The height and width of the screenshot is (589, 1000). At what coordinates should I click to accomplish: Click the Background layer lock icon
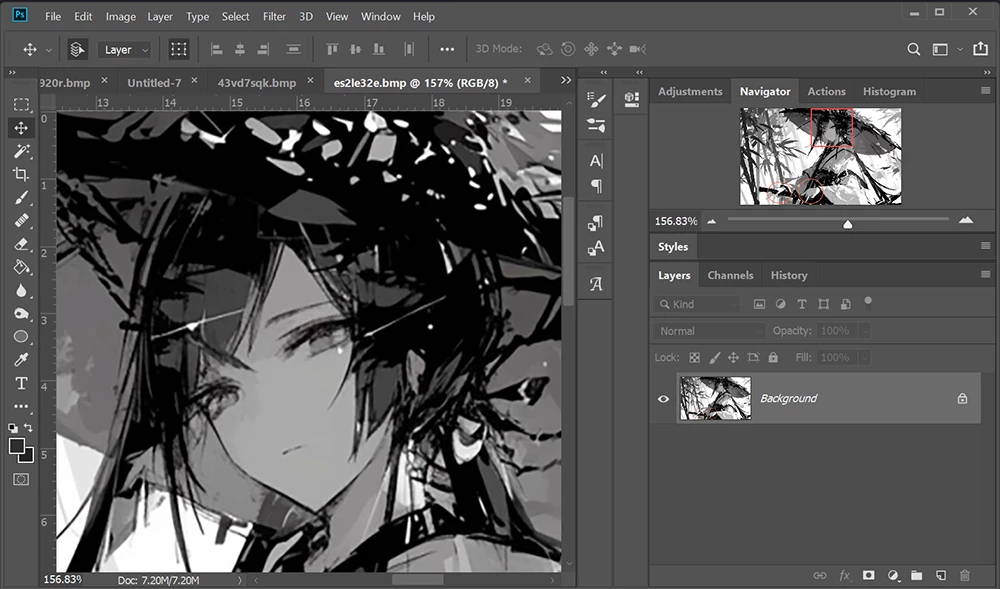point(962,398)
